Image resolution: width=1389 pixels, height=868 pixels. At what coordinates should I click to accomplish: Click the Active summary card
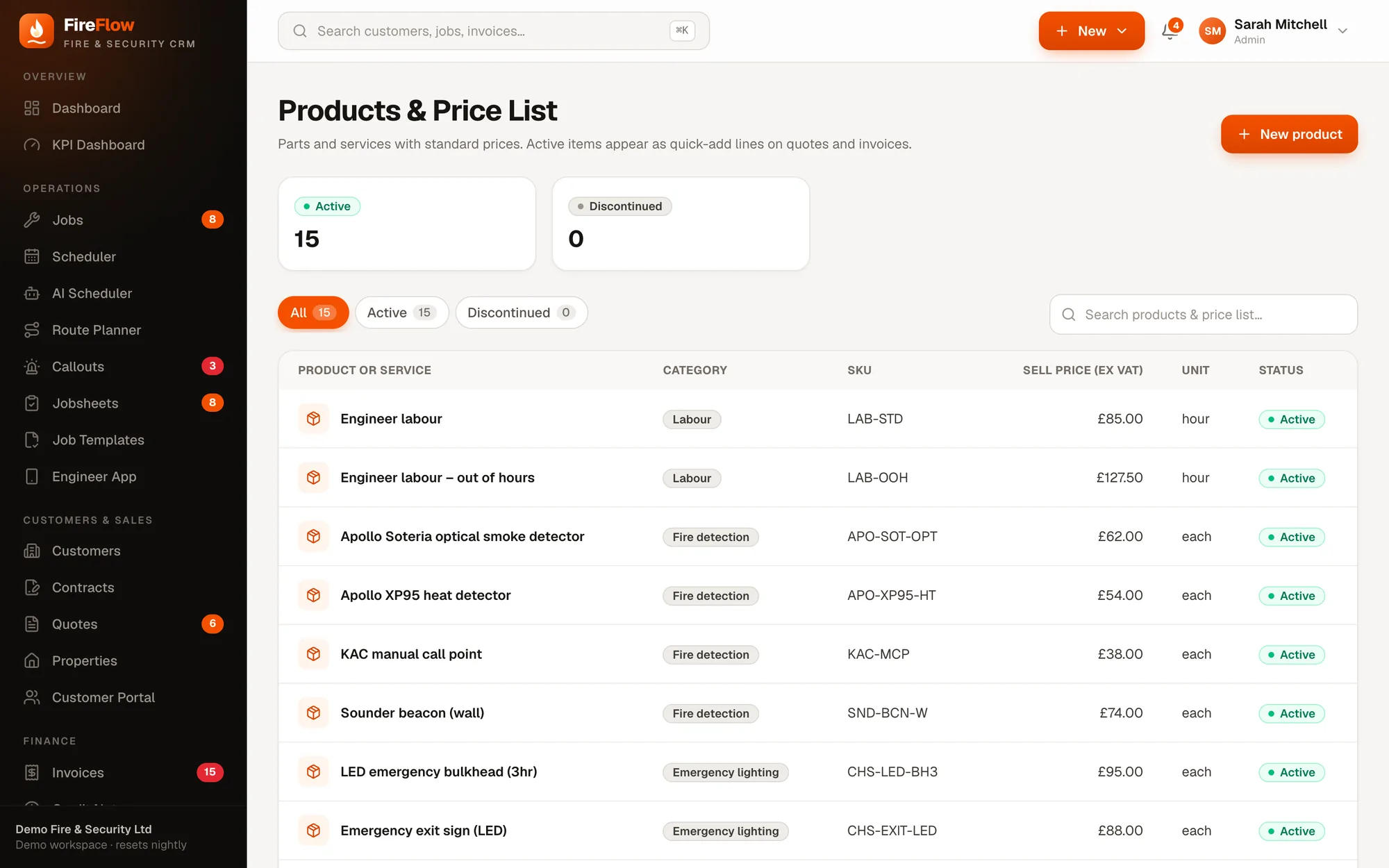point(407,224)
